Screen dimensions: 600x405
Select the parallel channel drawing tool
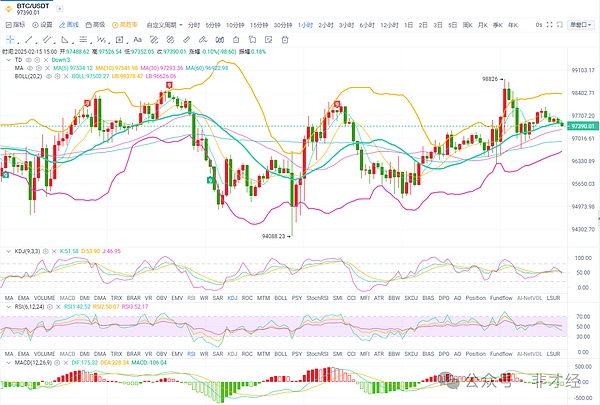pyautogui.click(x=46, y=39)
